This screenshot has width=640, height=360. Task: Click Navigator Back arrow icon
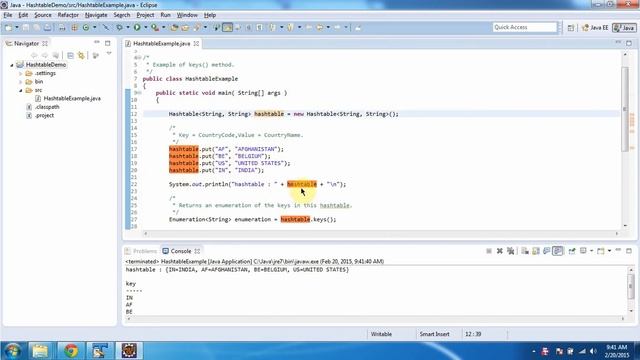pyautogui.click(x=34, y=55)
